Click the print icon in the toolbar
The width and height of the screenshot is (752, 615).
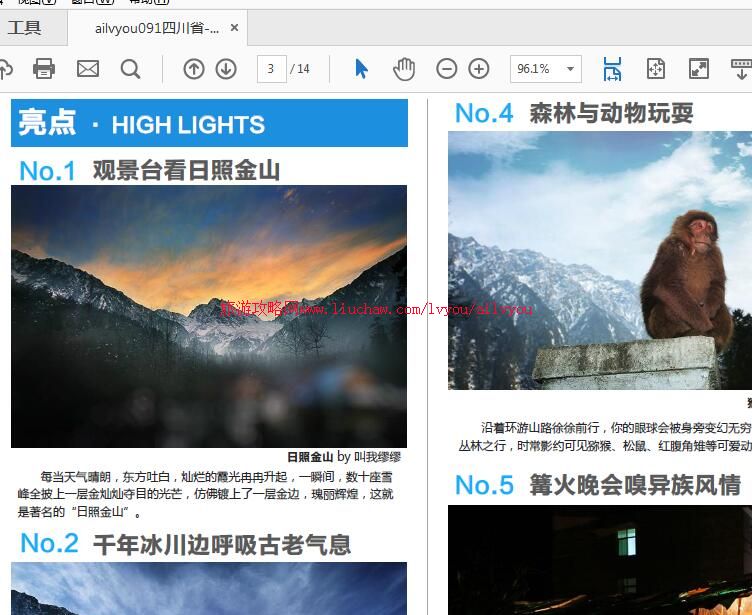point(44,68)
